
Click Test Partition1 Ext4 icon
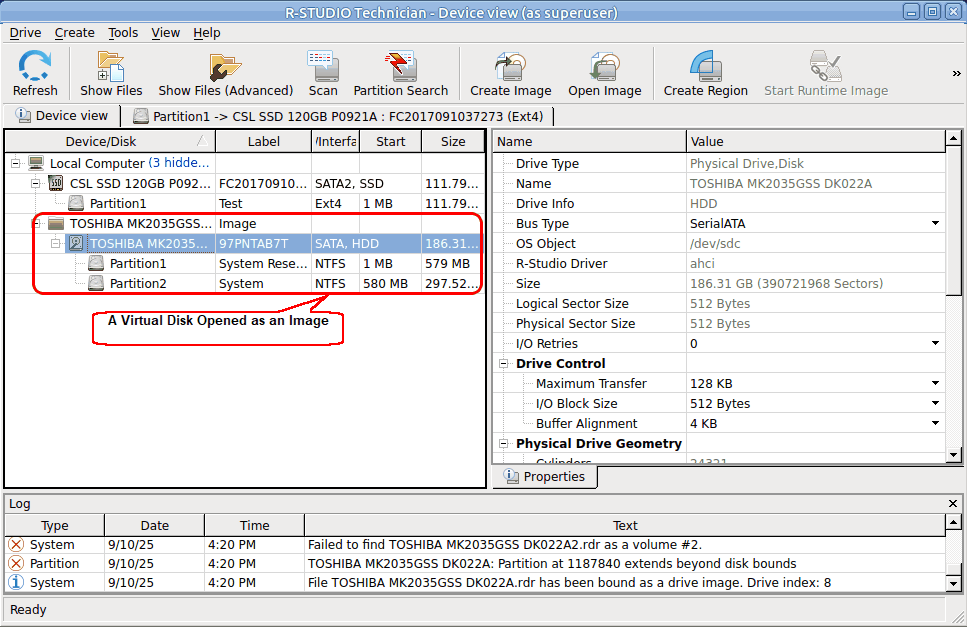tap(76, 203)
